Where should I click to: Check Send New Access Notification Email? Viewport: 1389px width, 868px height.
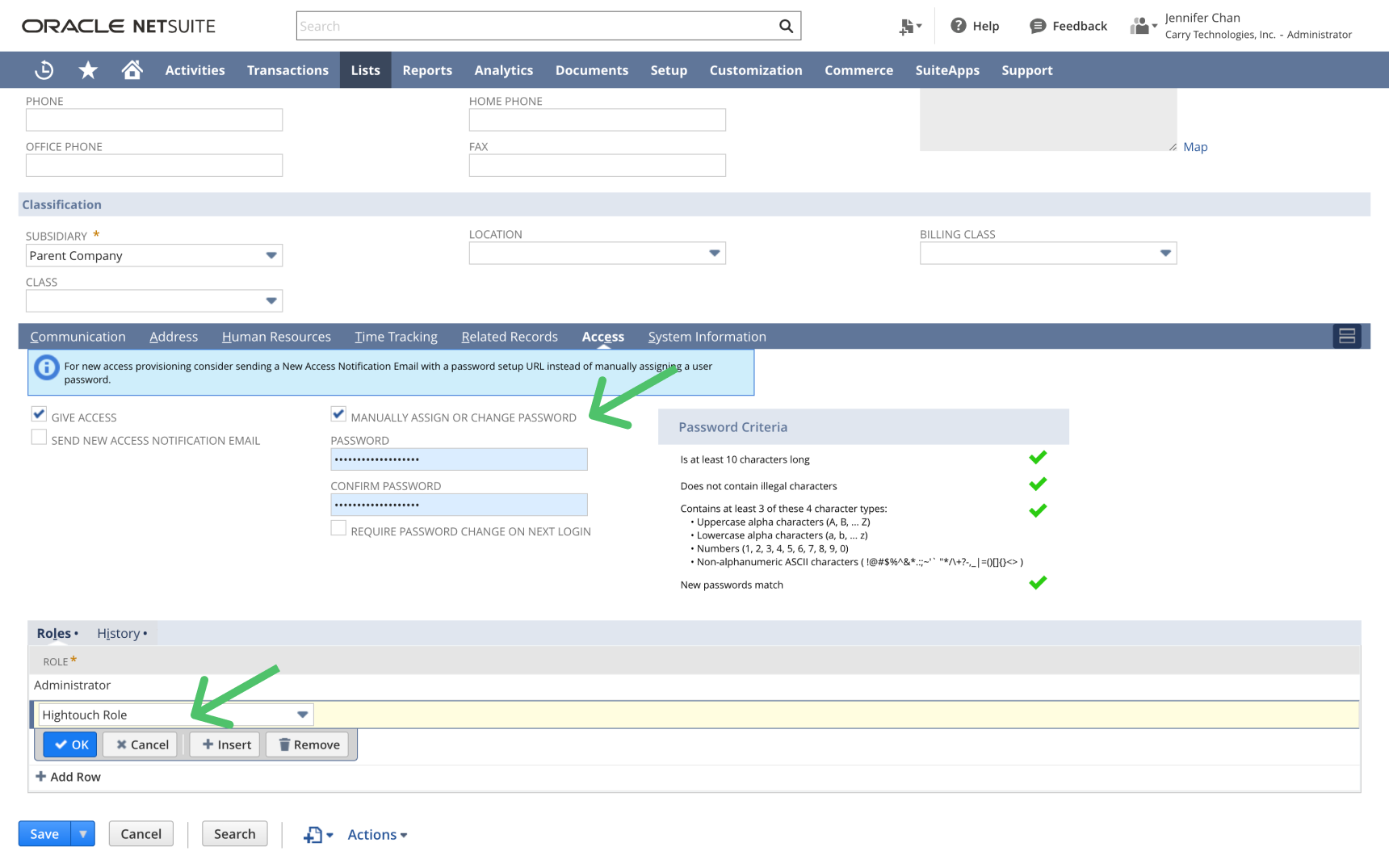39,437
